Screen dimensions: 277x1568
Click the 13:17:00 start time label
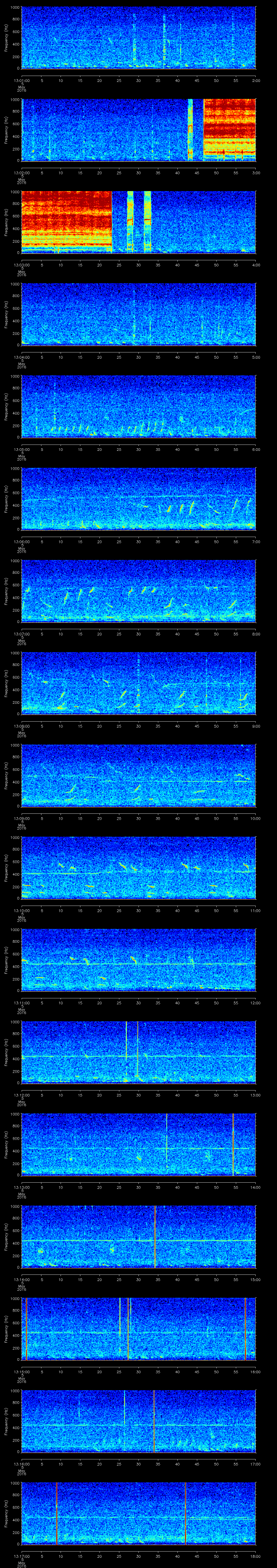[21, 1556]
